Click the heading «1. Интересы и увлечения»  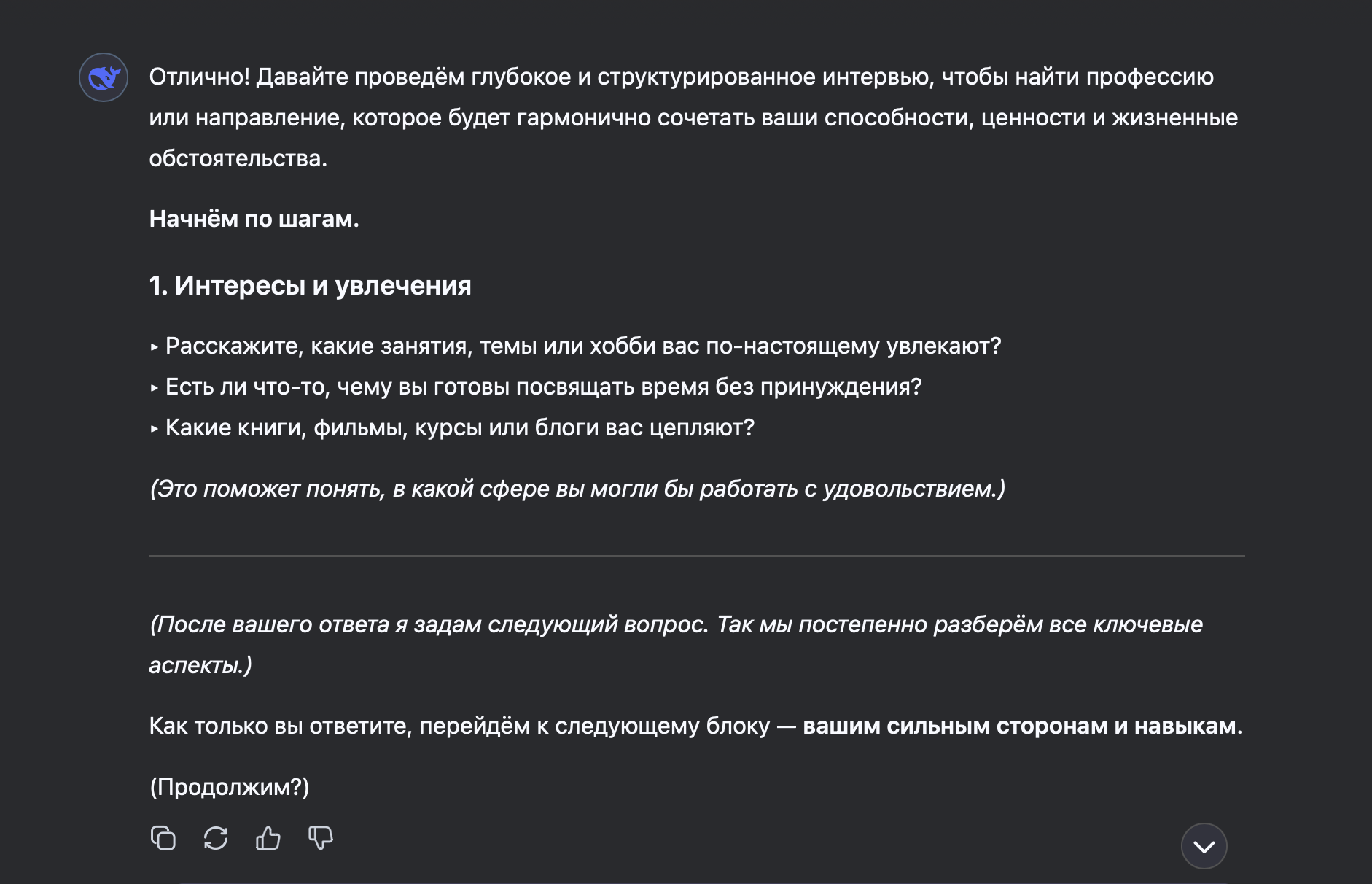click(x=311, y=286)
